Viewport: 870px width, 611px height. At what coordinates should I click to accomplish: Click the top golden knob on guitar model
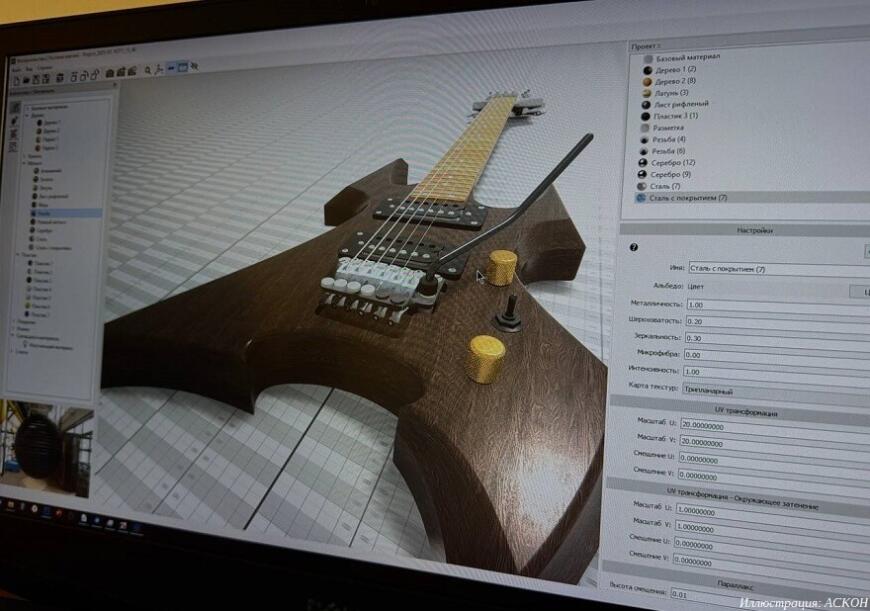pyautogui.click(x=502, y=267)
